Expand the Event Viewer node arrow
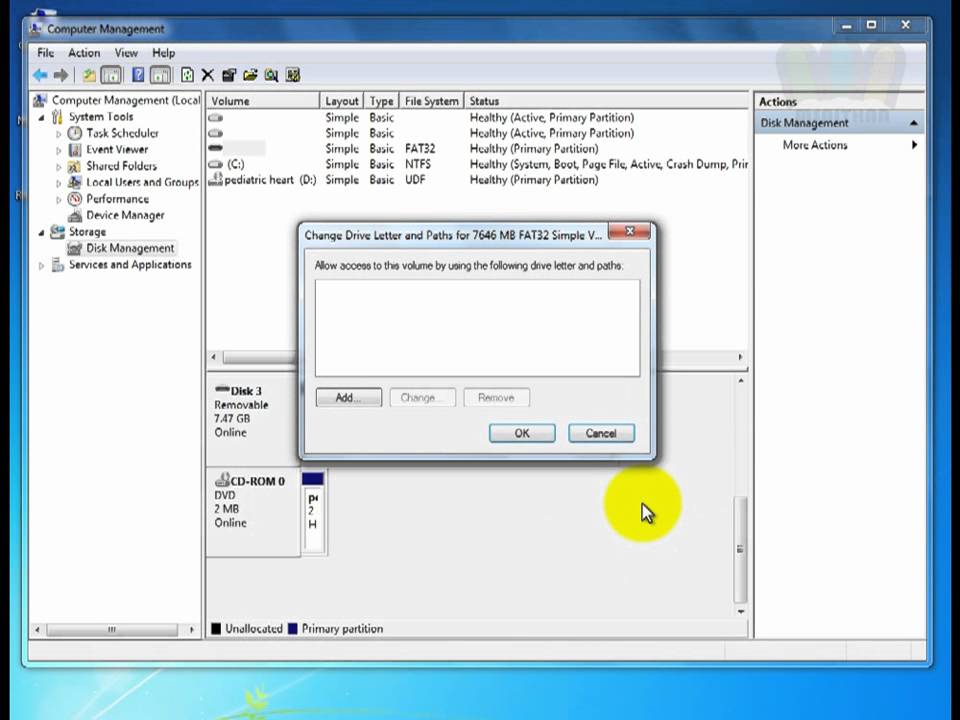This screenshot has width=960, height=720. coord(59,150)
